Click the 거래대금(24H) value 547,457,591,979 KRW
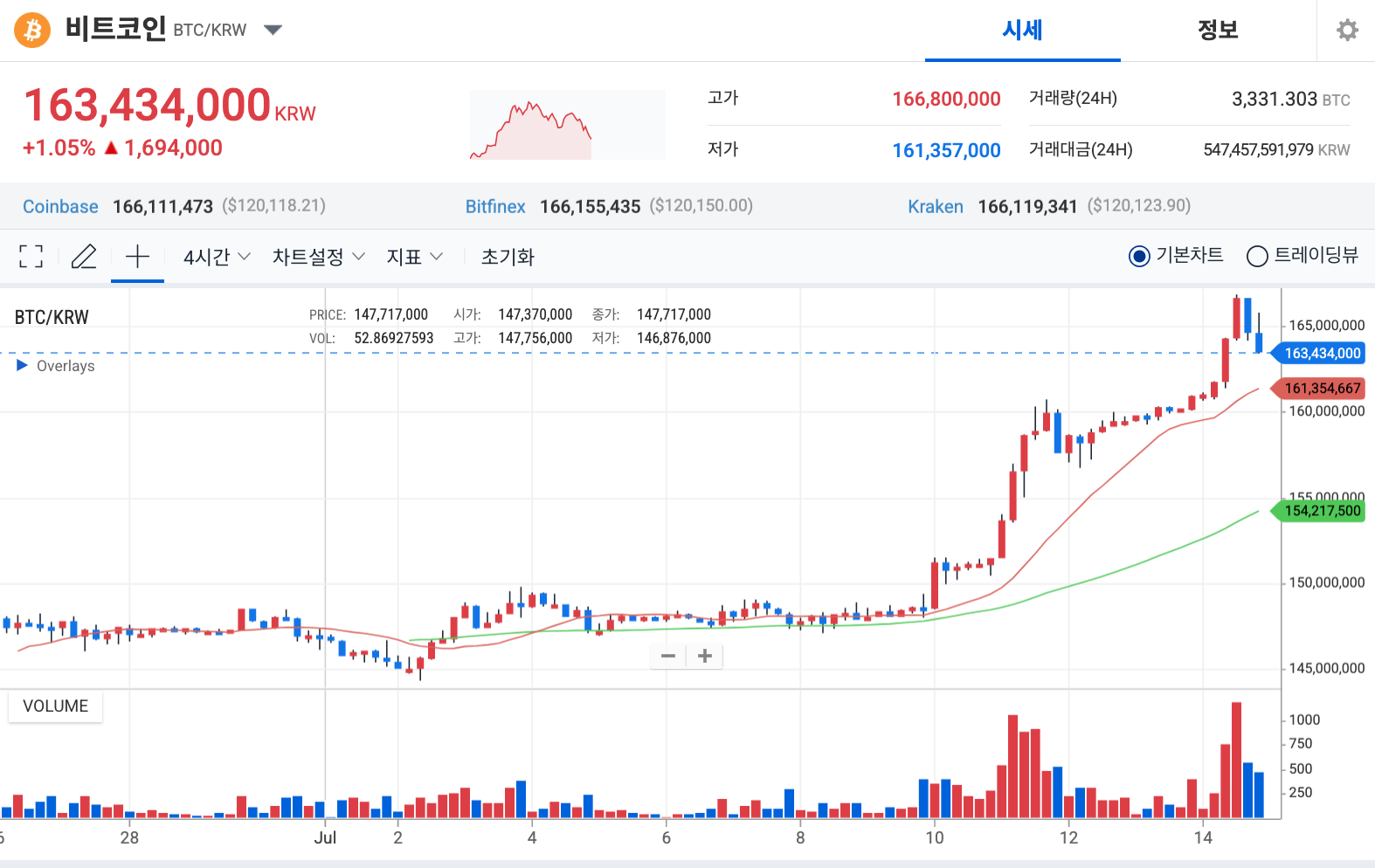Viewport: 1375px width, 868px height. pos(1276,150)
